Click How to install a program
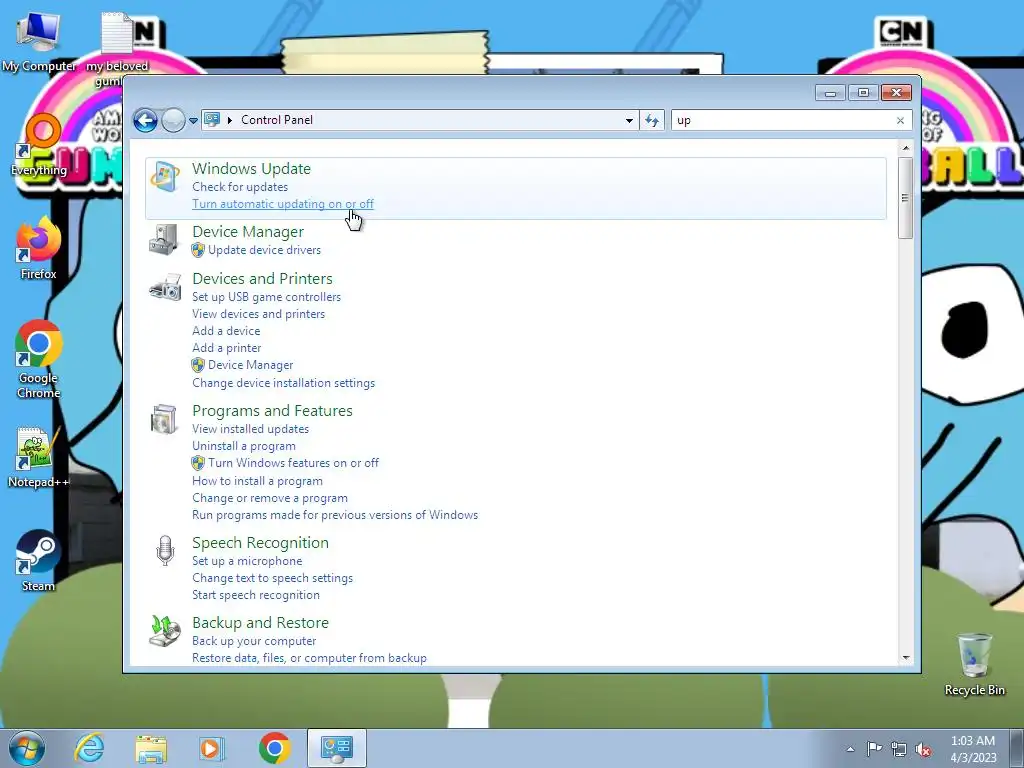The height and width of the screenshot is (768, 1024). click(x=257, y=481)
